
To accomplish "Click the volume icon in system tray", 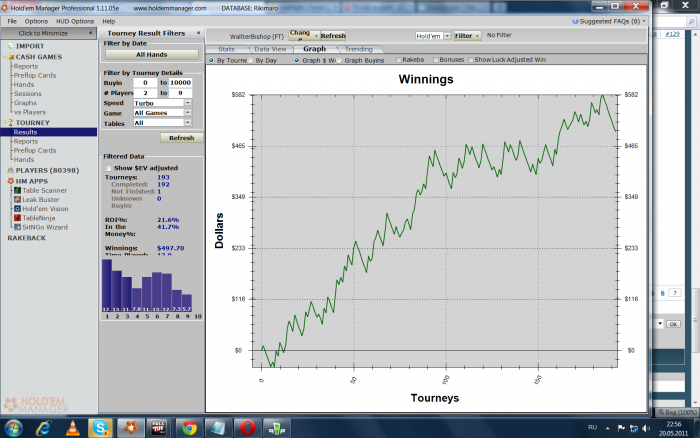I will click(646, 428).
